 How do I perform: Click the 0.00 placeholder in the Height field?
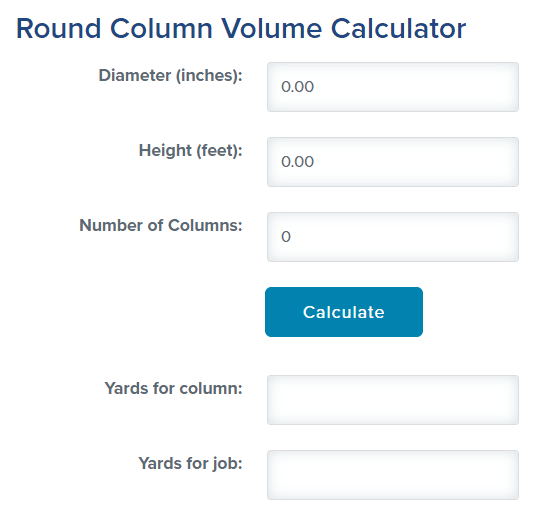coord(298,162)
